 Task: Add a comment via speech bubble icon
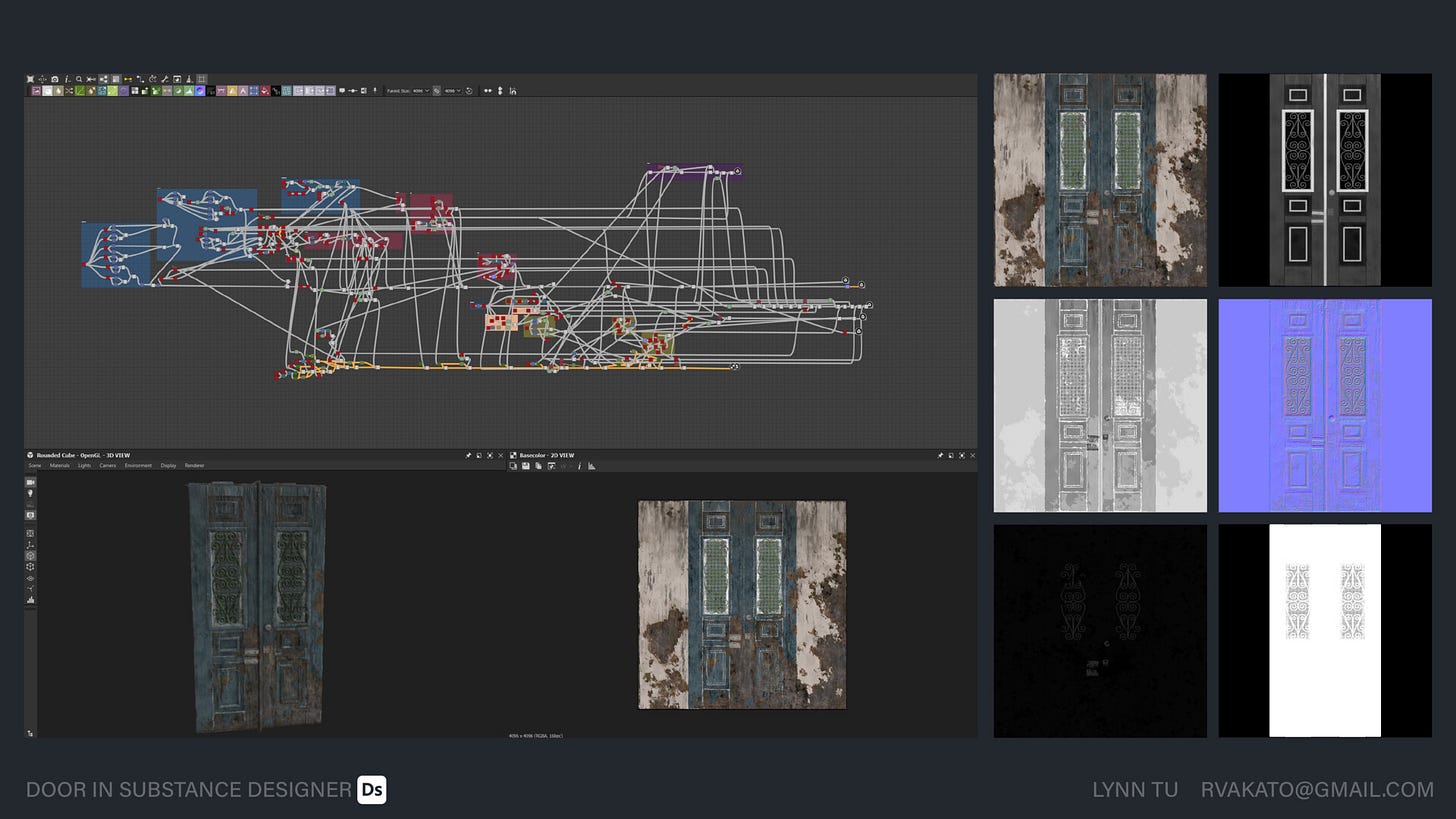tap(342, 91)
